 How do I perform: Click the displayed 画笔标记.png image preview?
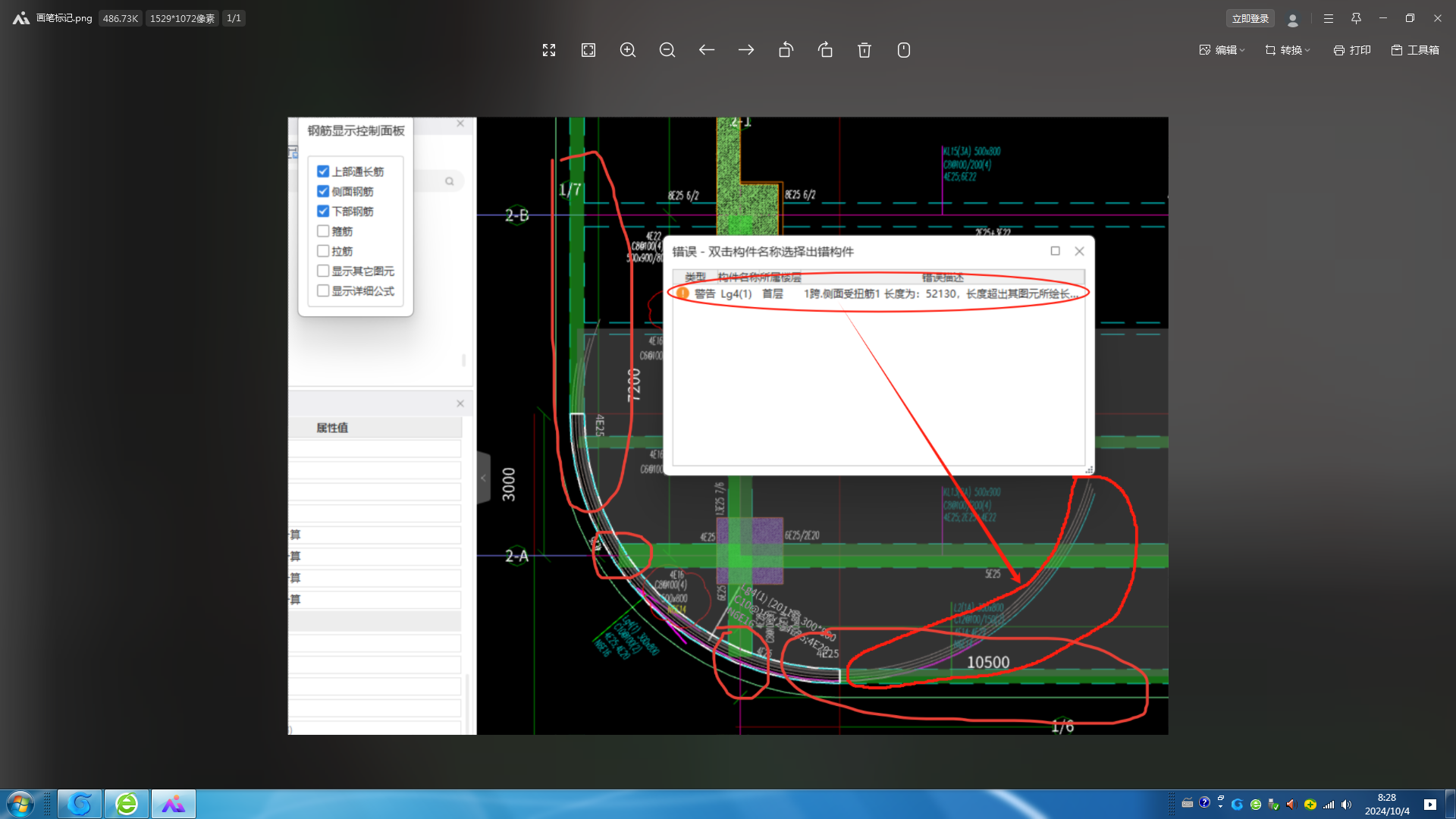(728, 425)
